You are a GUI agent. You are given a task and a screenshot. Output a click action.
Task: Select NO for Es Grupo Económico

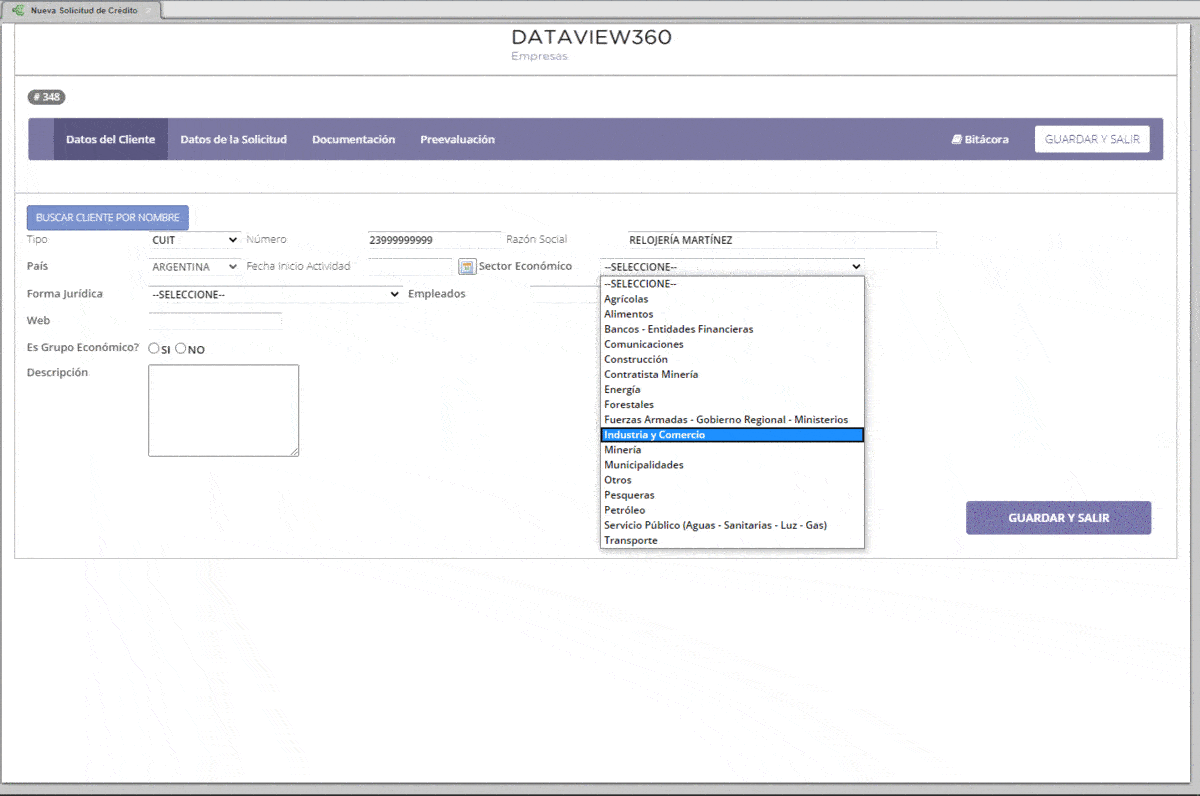point(181,349)
